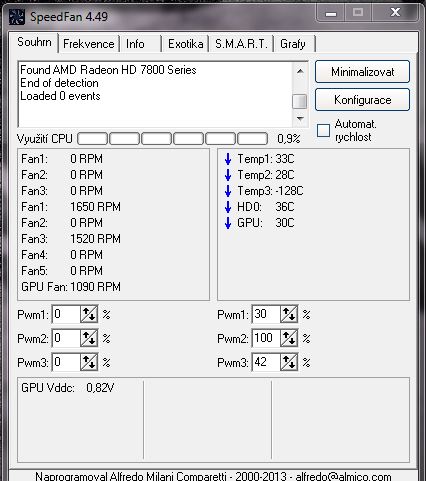Adjust left Pwm1 spinner arrows
The height and width of the screenshot is (481, 426).
pyautogui.click(x=89, y=314)
